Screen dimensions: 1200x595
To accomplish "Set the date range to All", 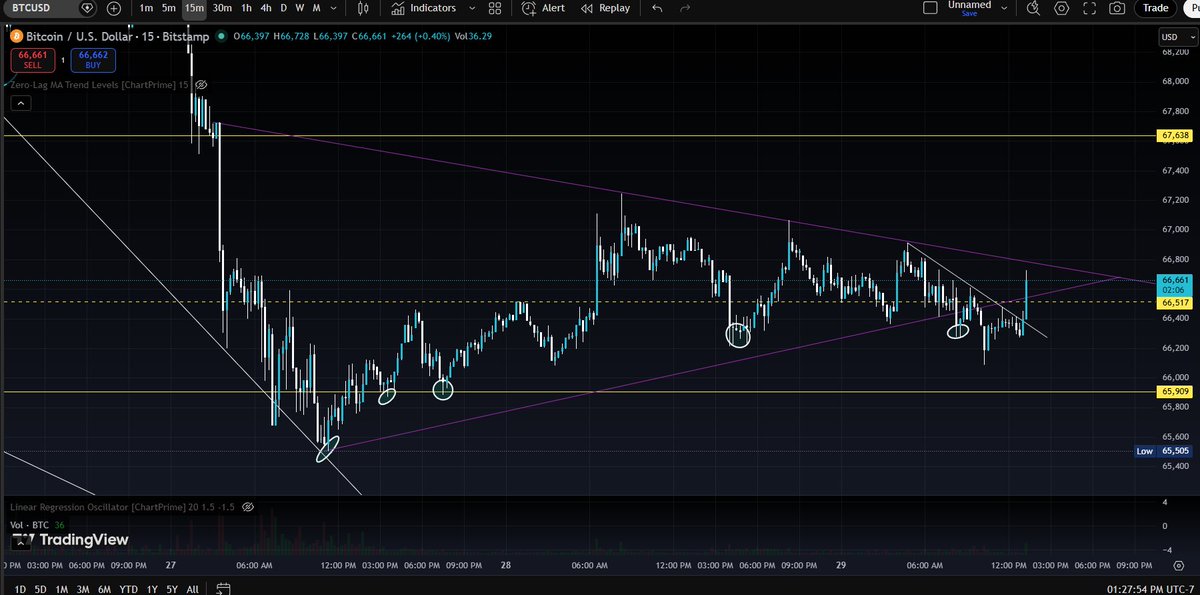I will [192, 589].
